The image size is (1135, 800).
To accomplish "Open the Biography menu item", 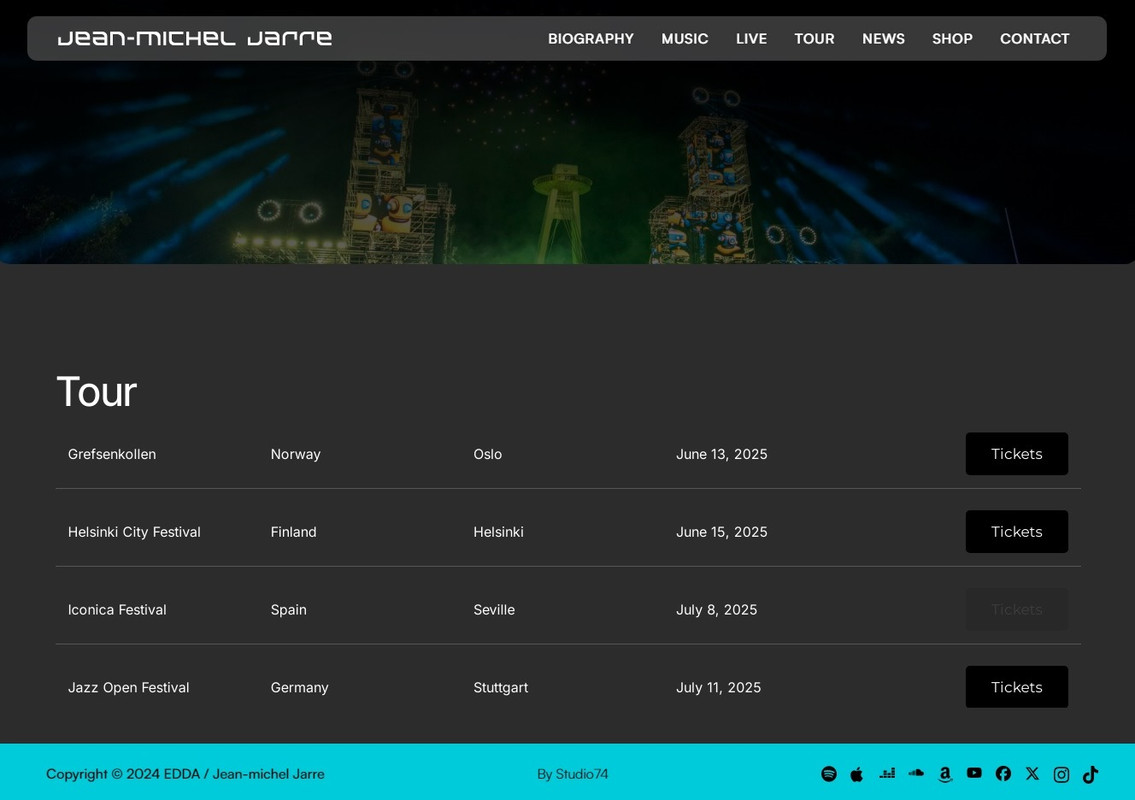I will coord(591,38).
